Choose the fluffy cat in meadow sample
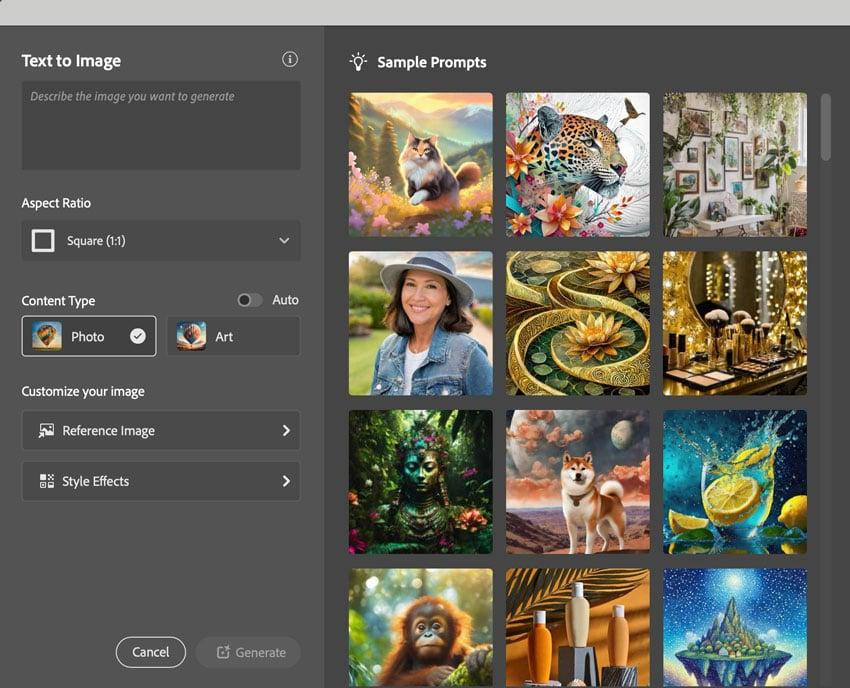The image size is (850, 688). pyautogui.click(x=421, y=164)
